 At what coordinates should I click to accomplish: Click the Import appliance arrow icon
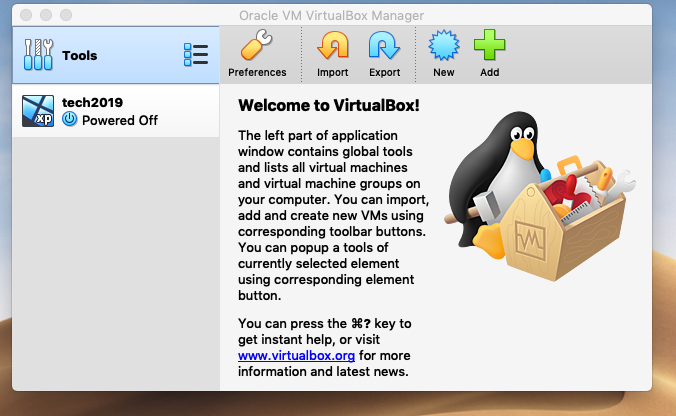pos(332,45)
